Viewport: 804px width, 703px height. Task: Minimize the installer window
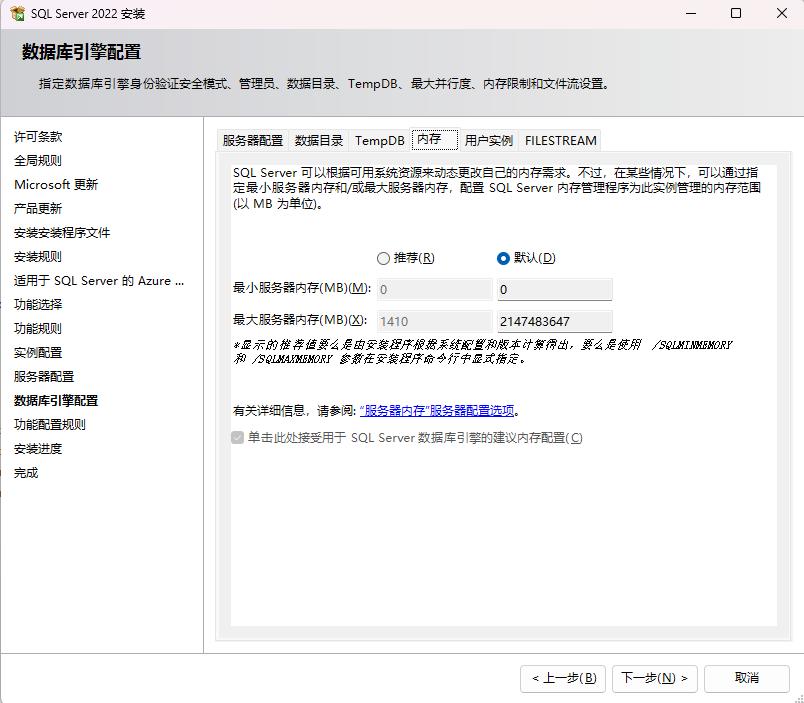coord(690,14)
